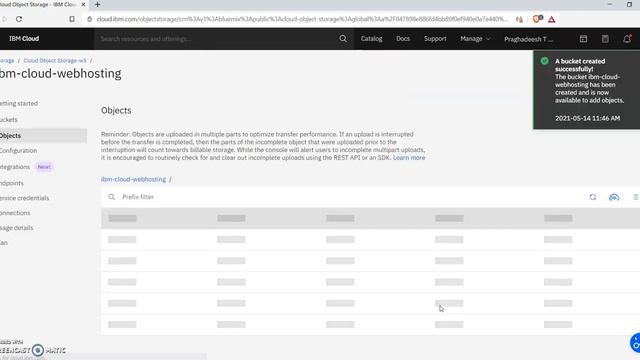640x360 pixels.
Task: Open the Praghadeesh T account switcher
Action: 529,39
